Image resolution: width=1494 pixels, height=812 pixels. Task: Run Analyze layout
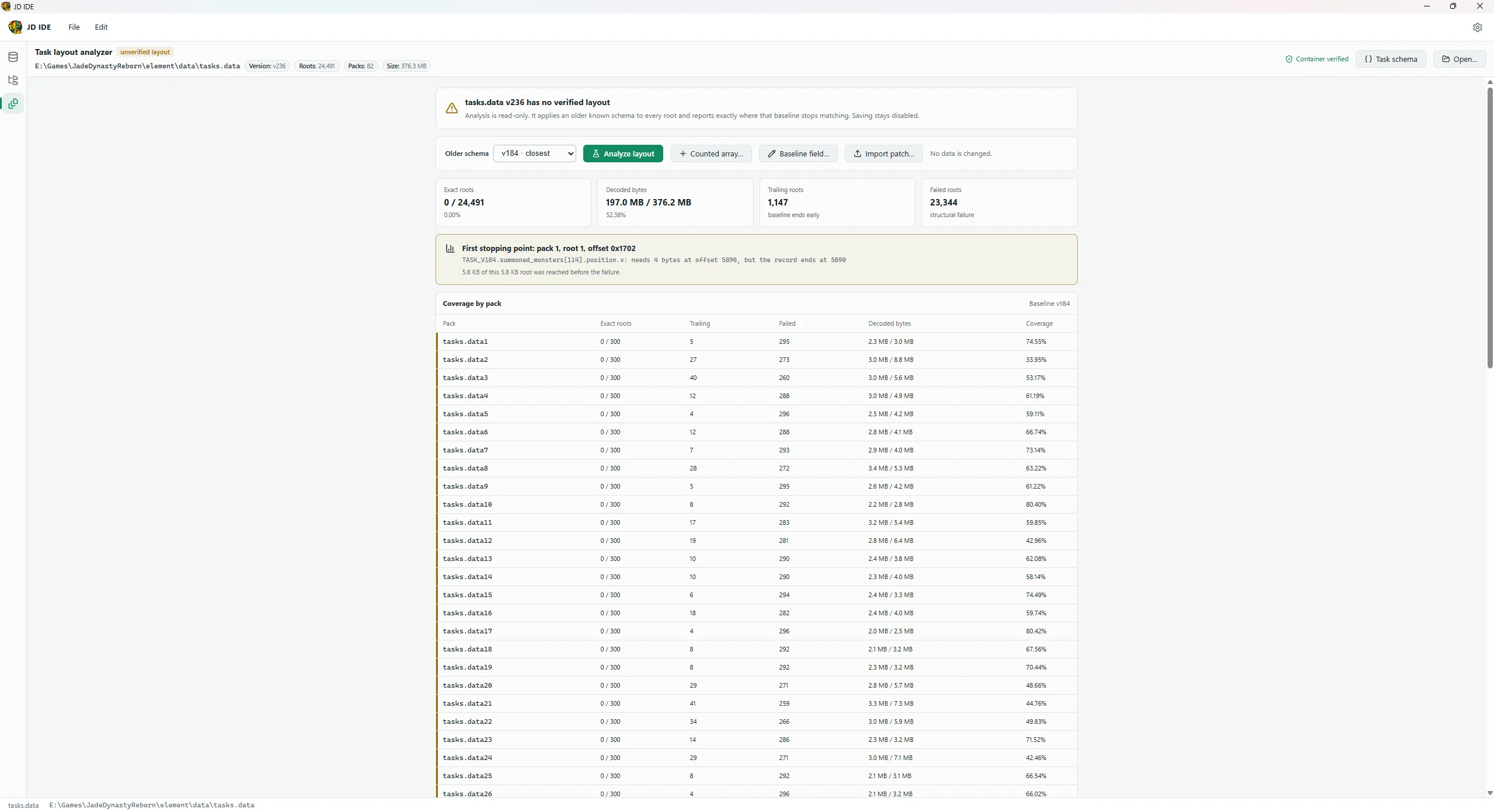pos(623,154)
